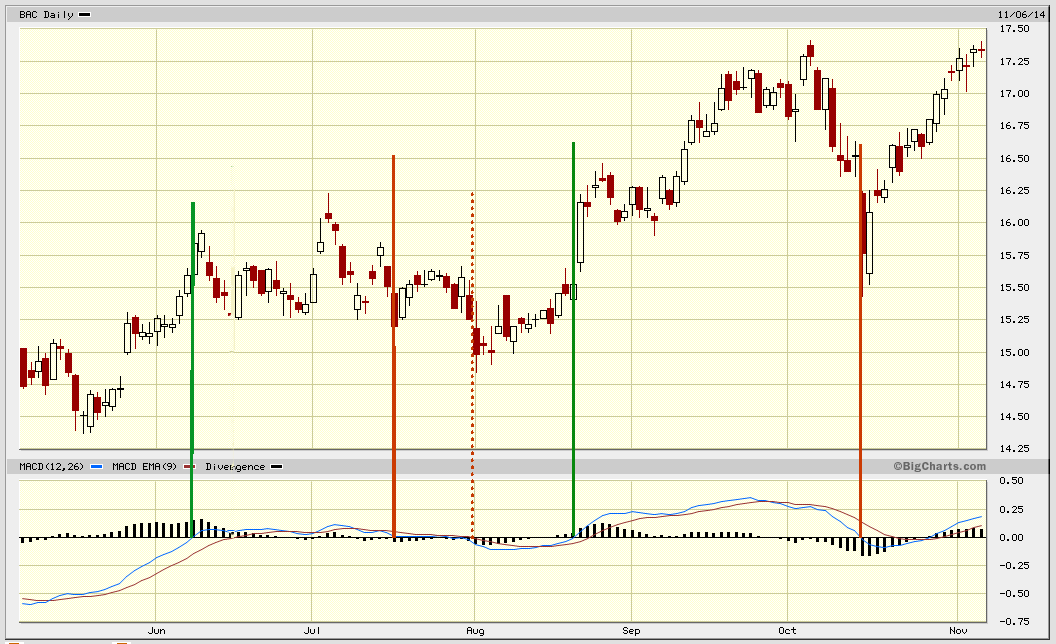Click the 14.25 price axis label

click(1014, 449)
